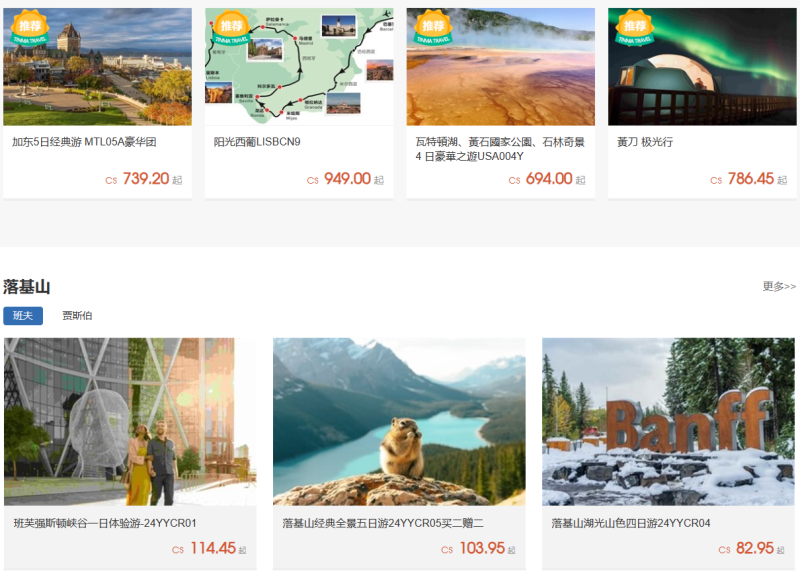Switch to the 贾斯伯 tab

pyautogui.click(x=77, y=316)
